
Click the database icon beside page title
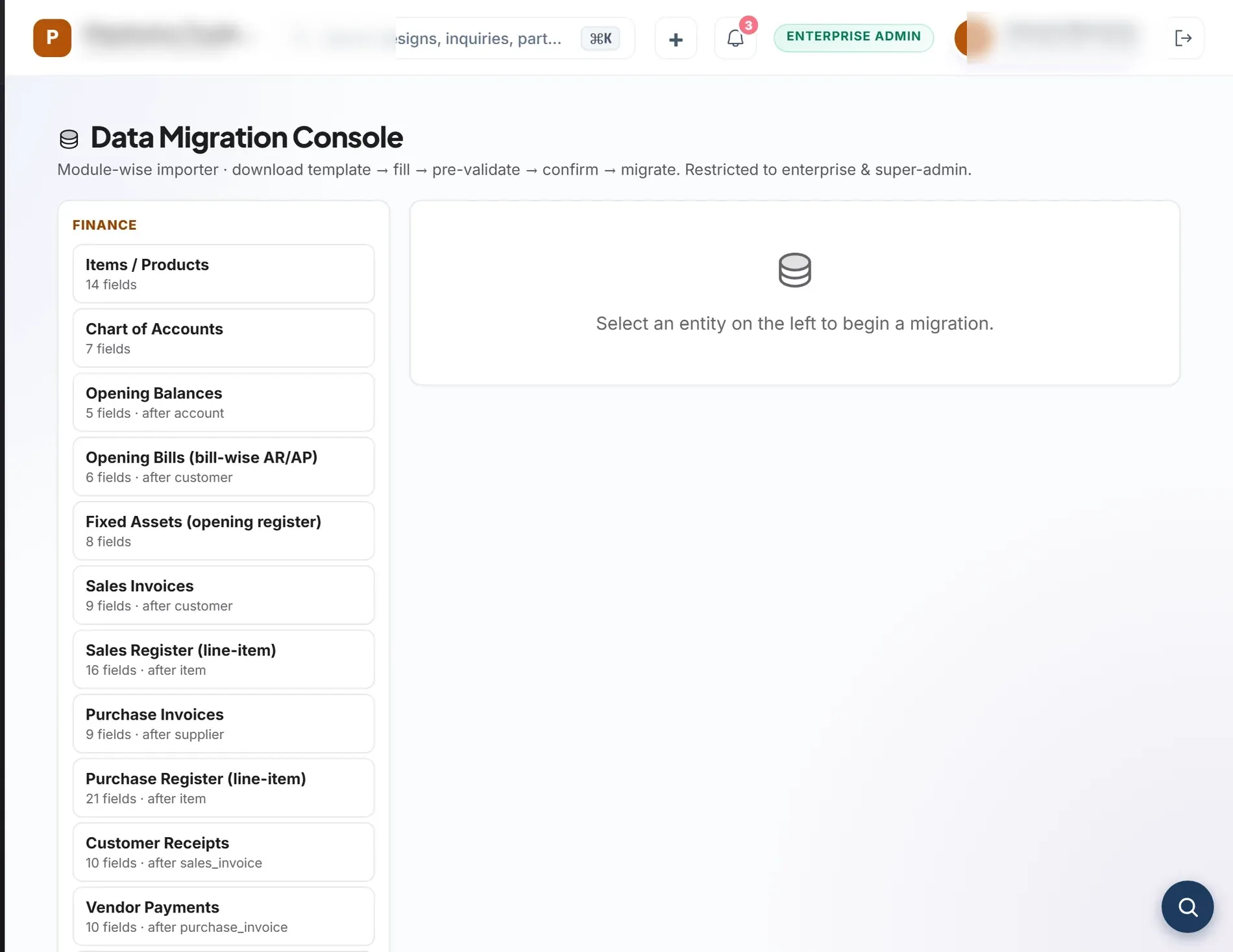tap(69, 139)
